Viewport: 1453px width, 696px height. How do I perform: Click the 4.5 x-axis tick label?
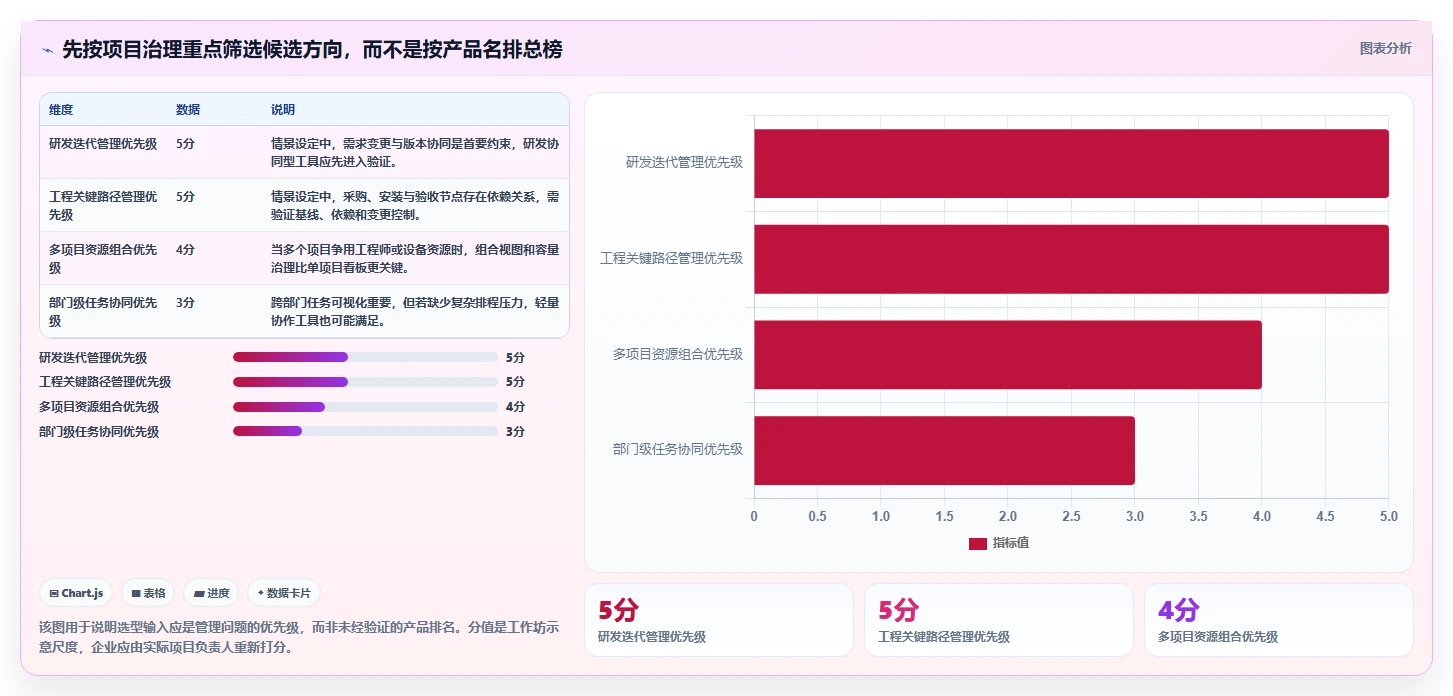pyautogui.click(x=1325, y=517)
